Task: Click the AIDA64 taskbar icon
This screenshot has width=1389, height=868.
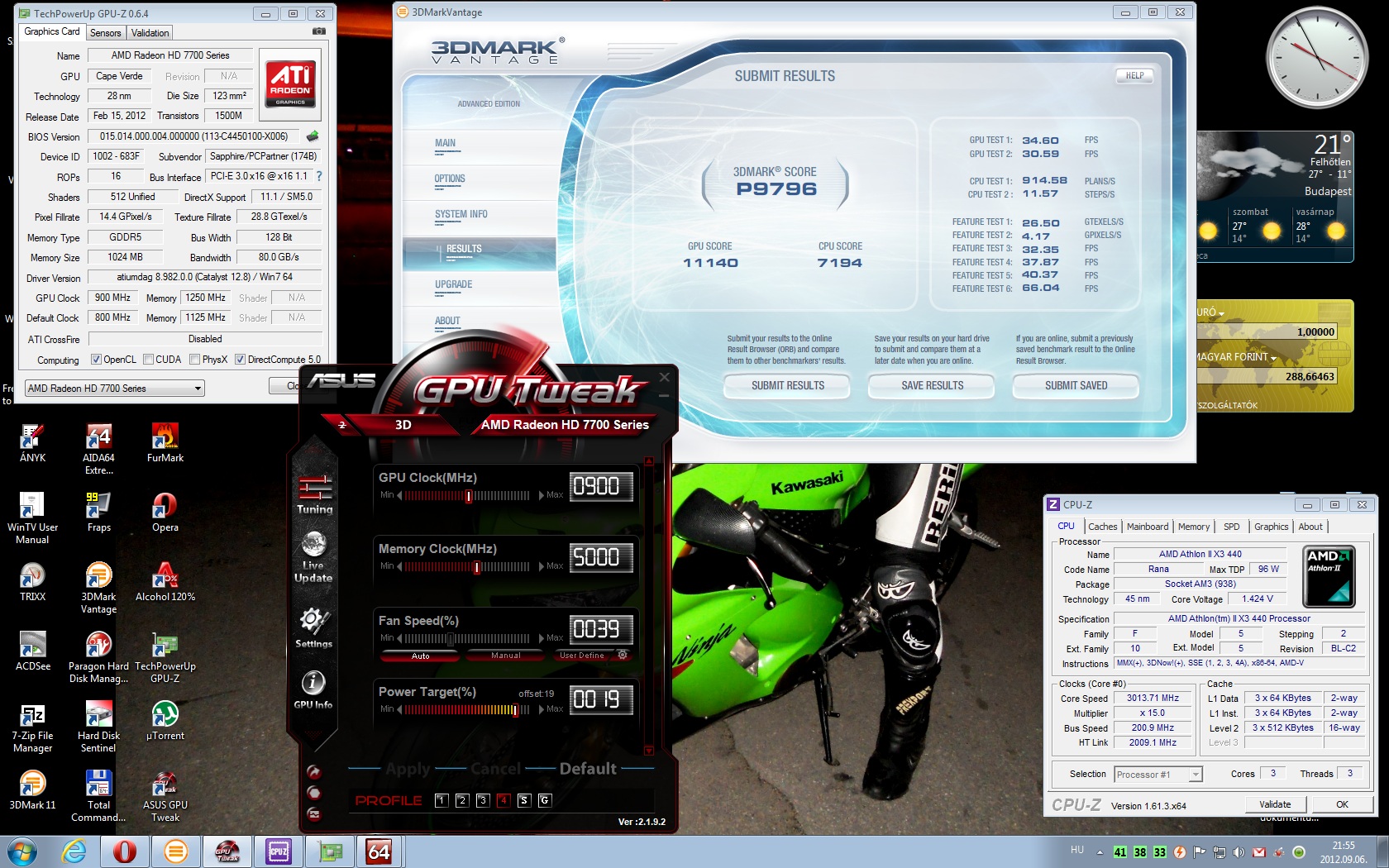Action: 379,851
